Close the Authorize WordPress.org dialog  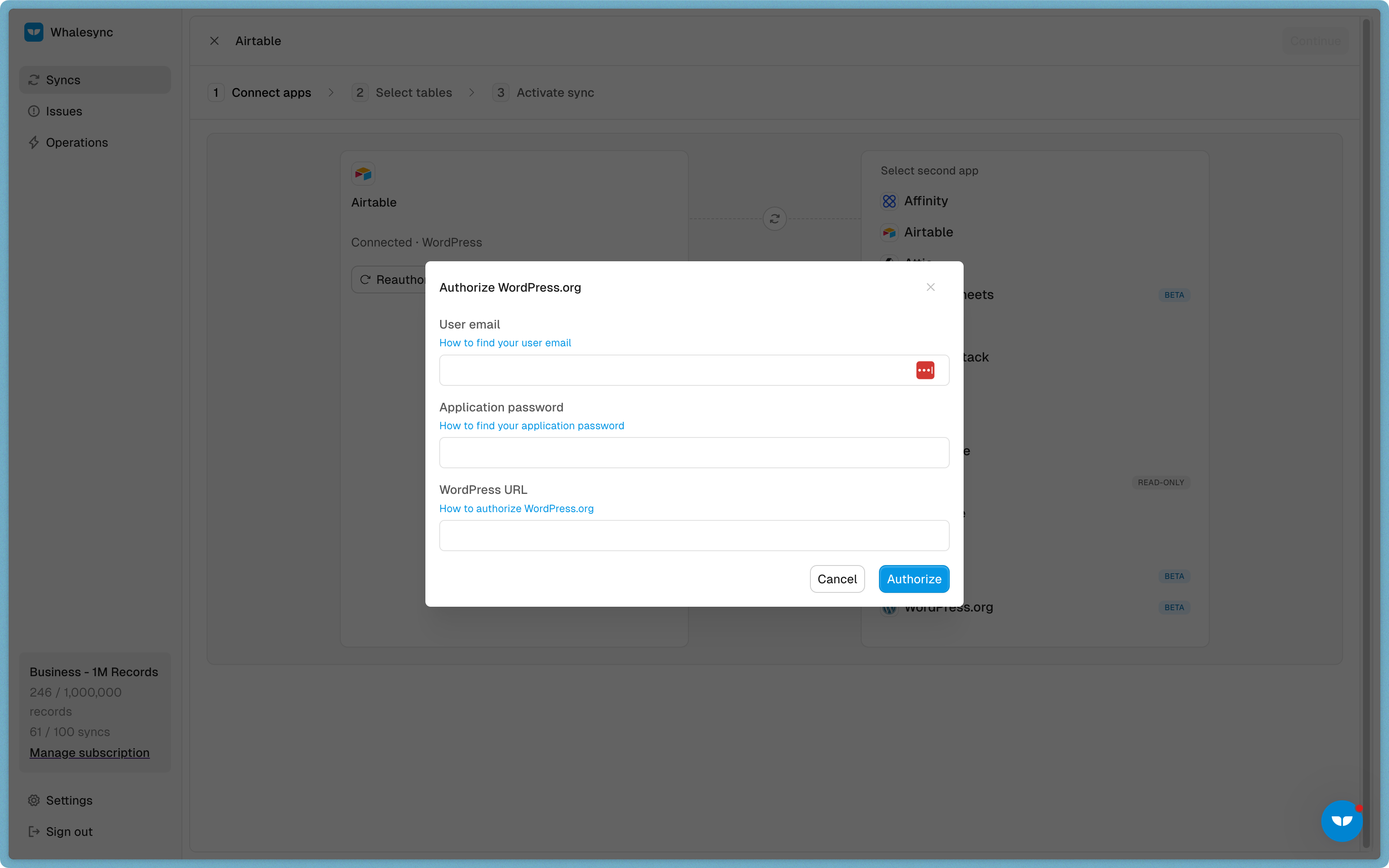(x=930, y=287)
